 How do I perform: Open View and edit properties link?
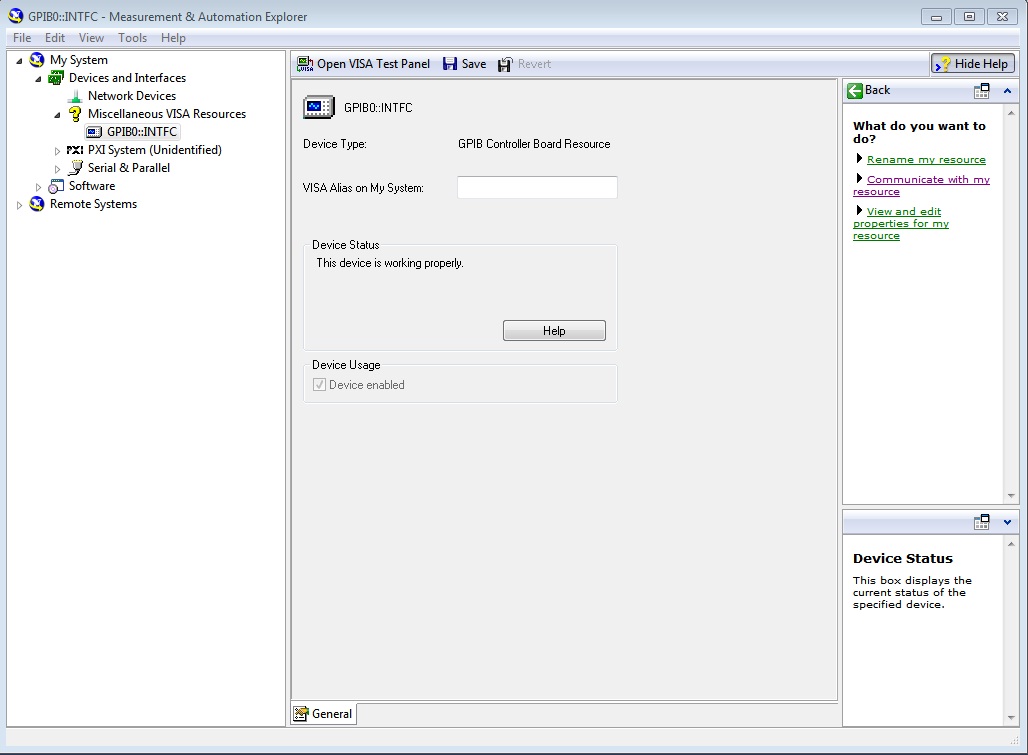click(x=903, y=223)
